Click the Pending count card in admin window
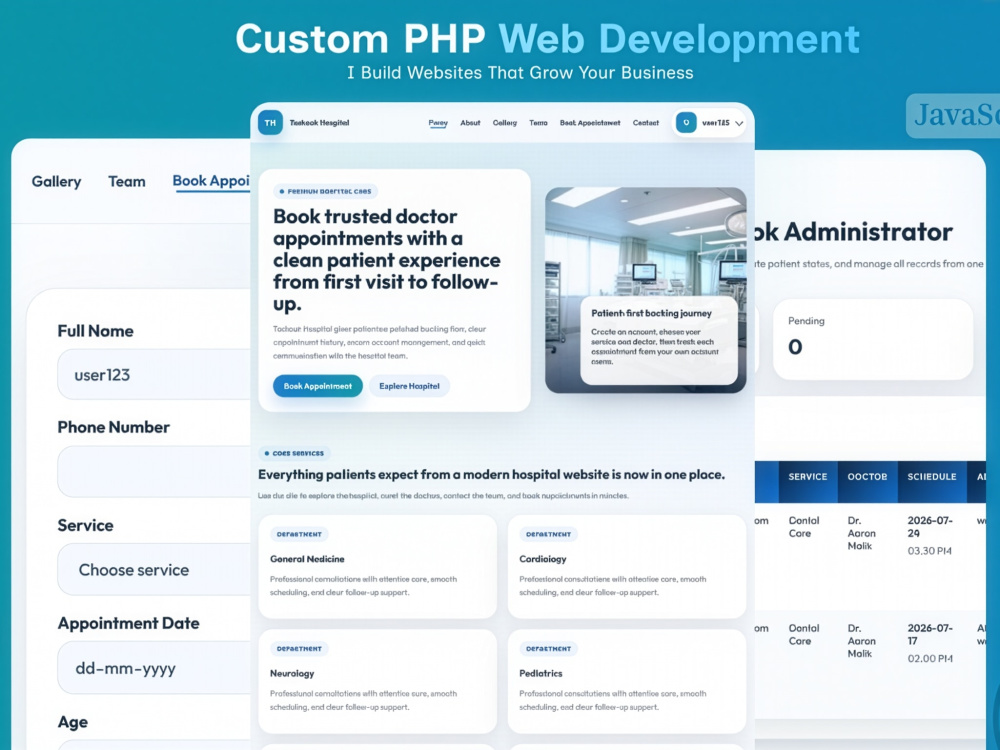1000x750 pixels. click(x=873, y=339)
